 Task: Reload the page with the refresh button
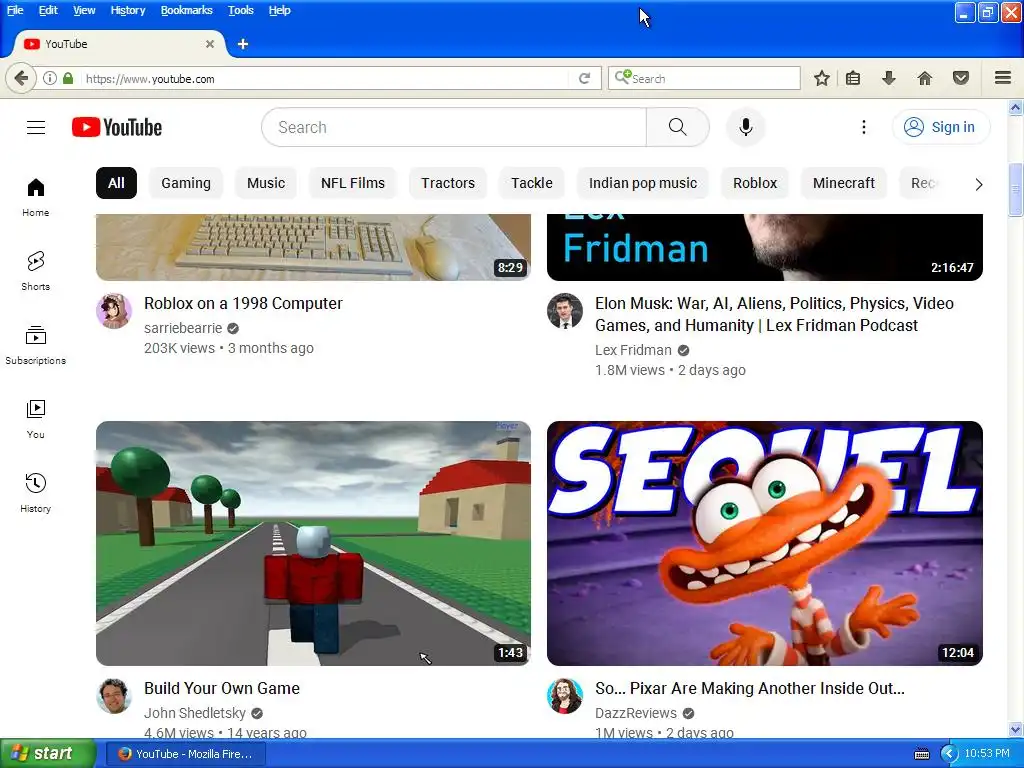tap(584, 78)
